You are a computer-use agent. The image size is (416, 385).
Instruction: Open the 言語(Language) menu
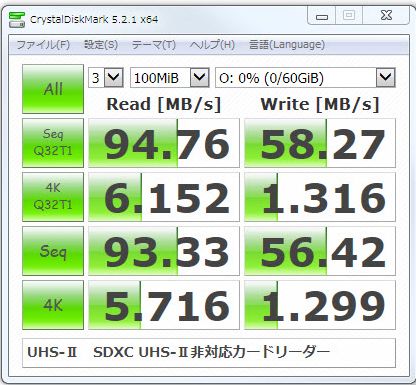click(287, 45)
